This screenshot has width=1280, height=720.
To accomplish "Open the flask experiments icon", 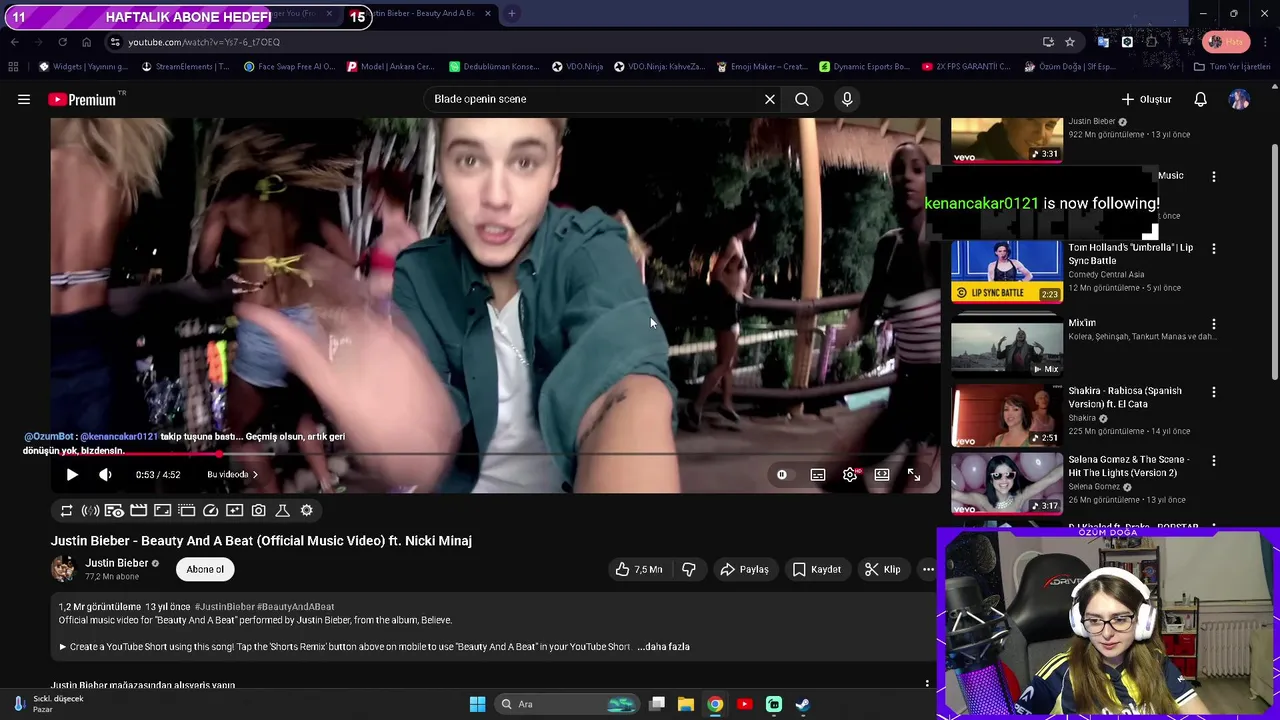I will coord(282,511).
